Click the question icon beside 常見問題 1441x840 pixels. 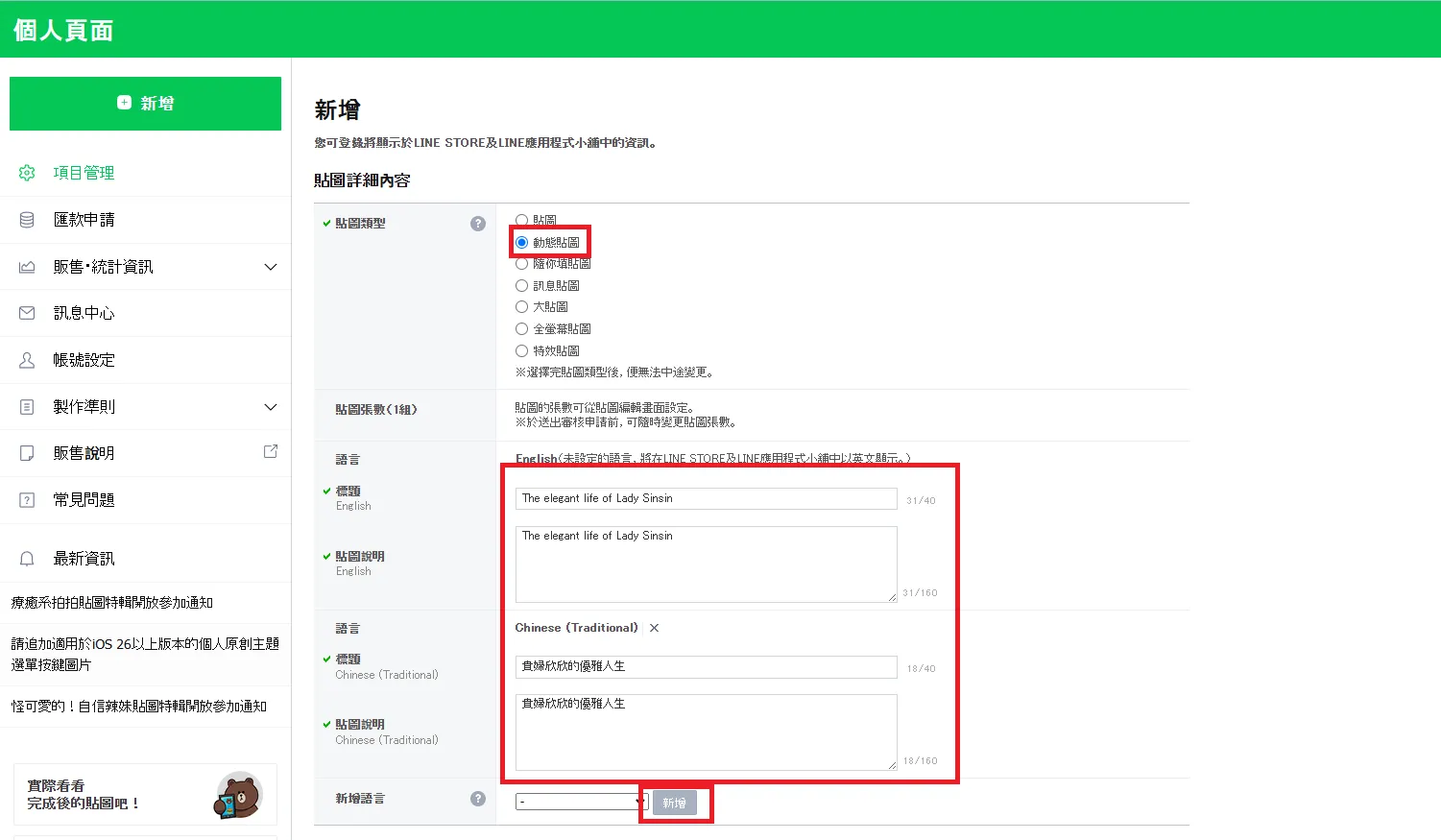click(27, 500)
